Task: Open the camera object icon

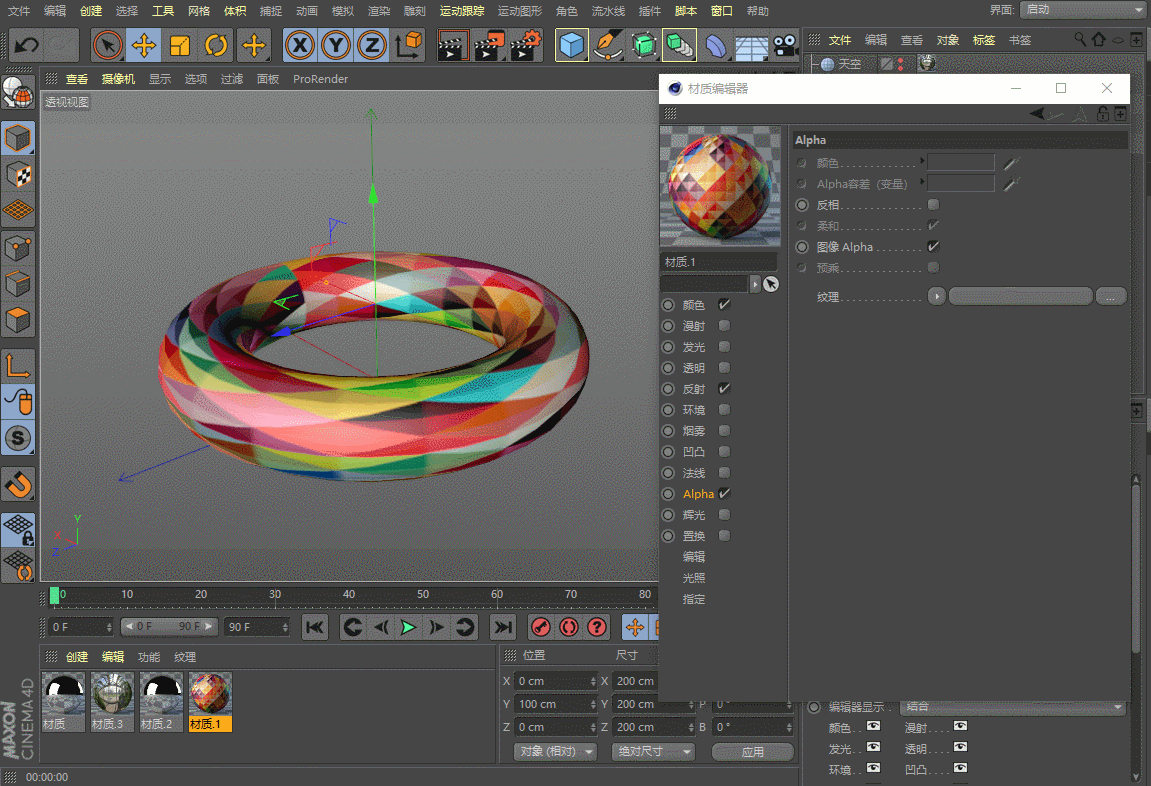Action: point(786,45)
